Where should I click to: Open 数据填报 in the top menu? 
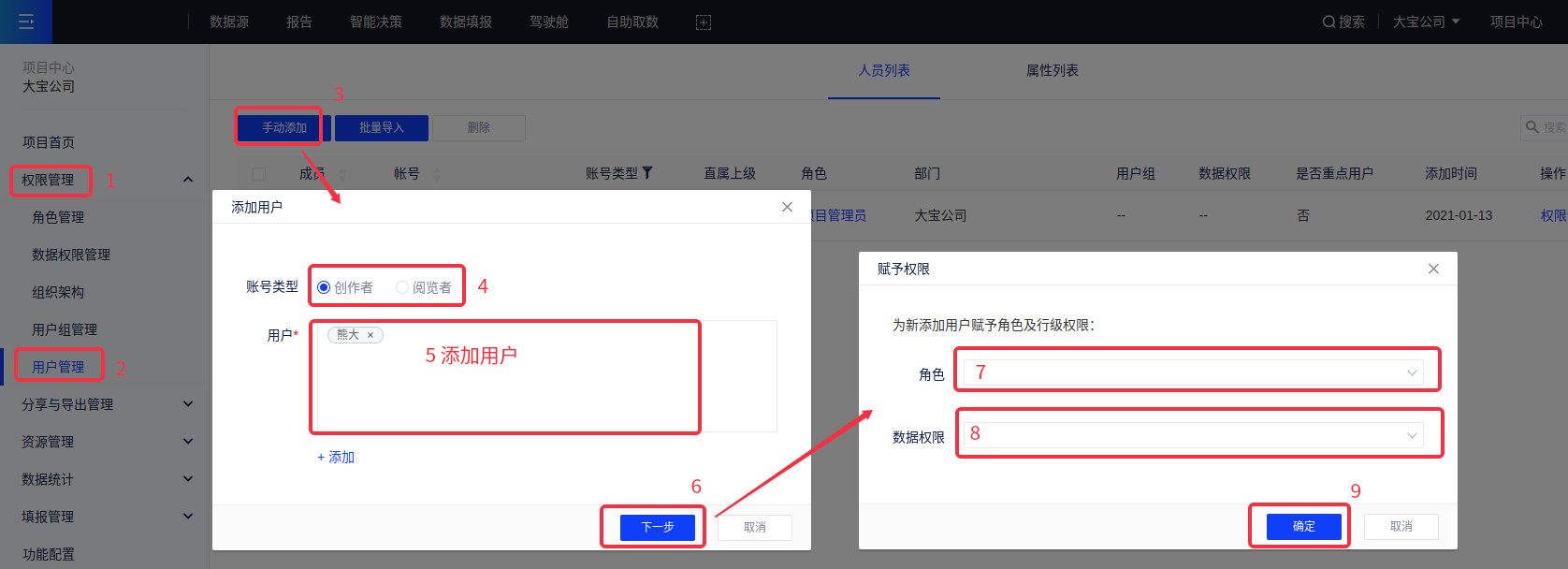click(x=465, y=22)
